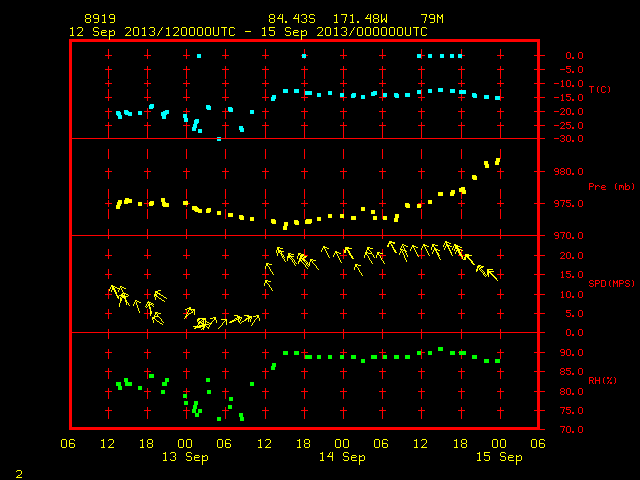Viewport: 640px width, 480px height.
Task: Click the 980.0 pressure tick value
Action: (569, 171)
